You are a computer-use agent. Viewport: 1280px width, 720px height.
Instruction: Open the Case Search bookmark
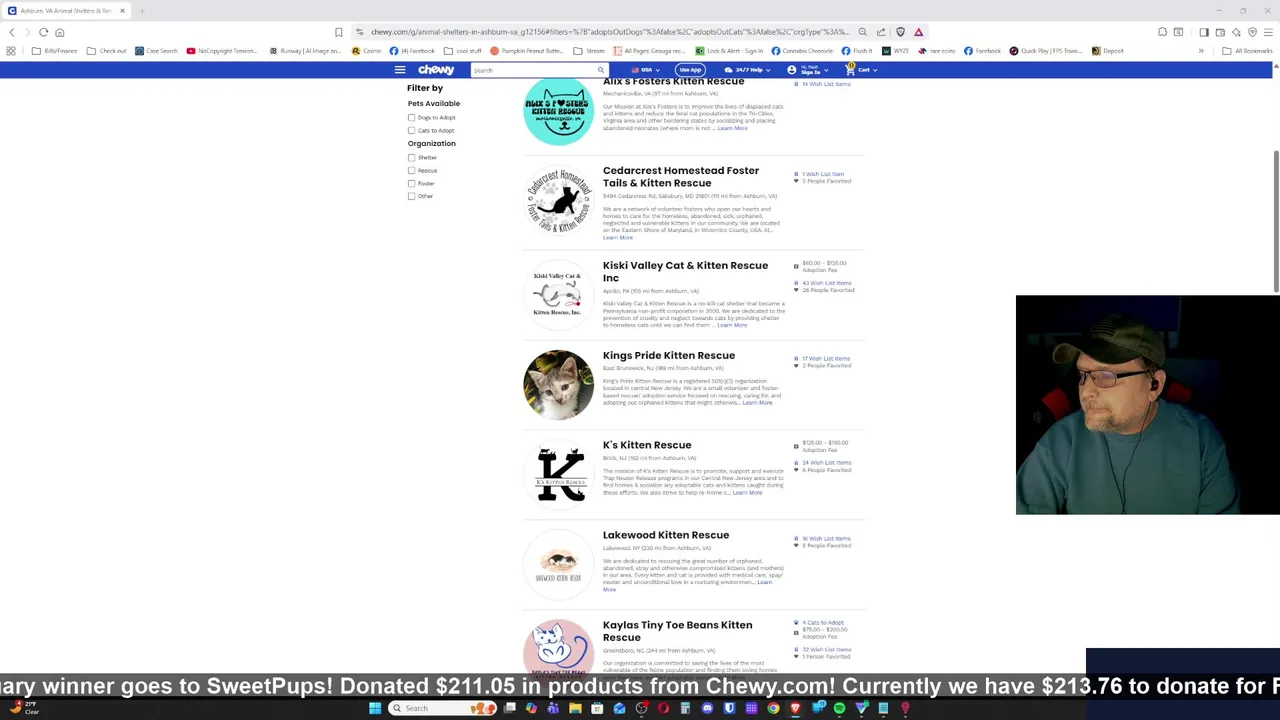point(156,51)
